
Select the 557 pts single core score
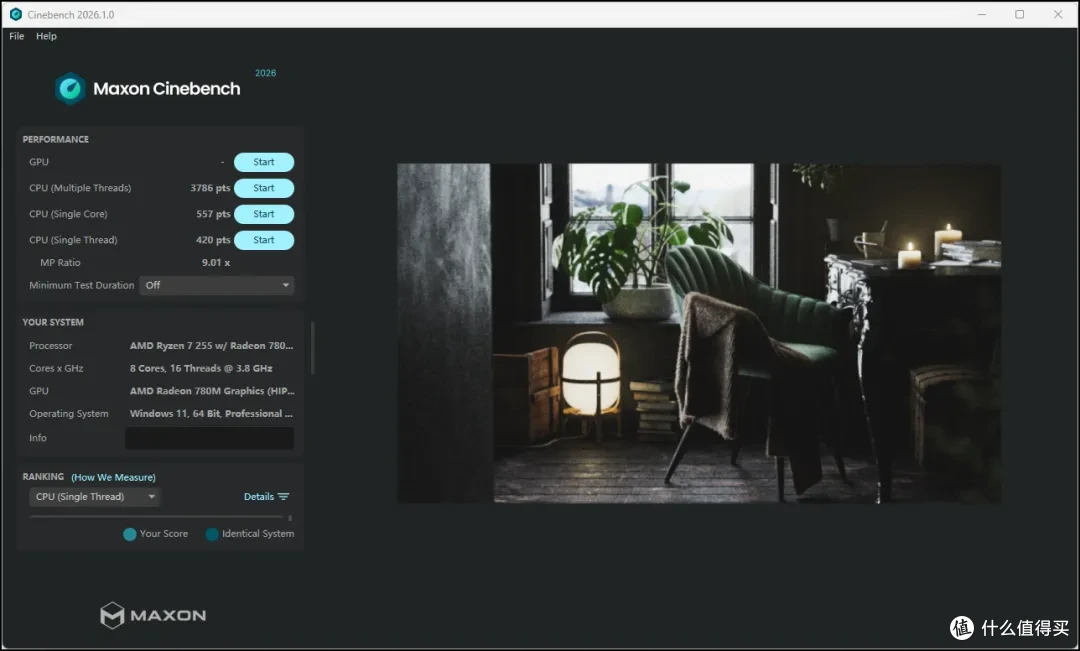point(213,214)
